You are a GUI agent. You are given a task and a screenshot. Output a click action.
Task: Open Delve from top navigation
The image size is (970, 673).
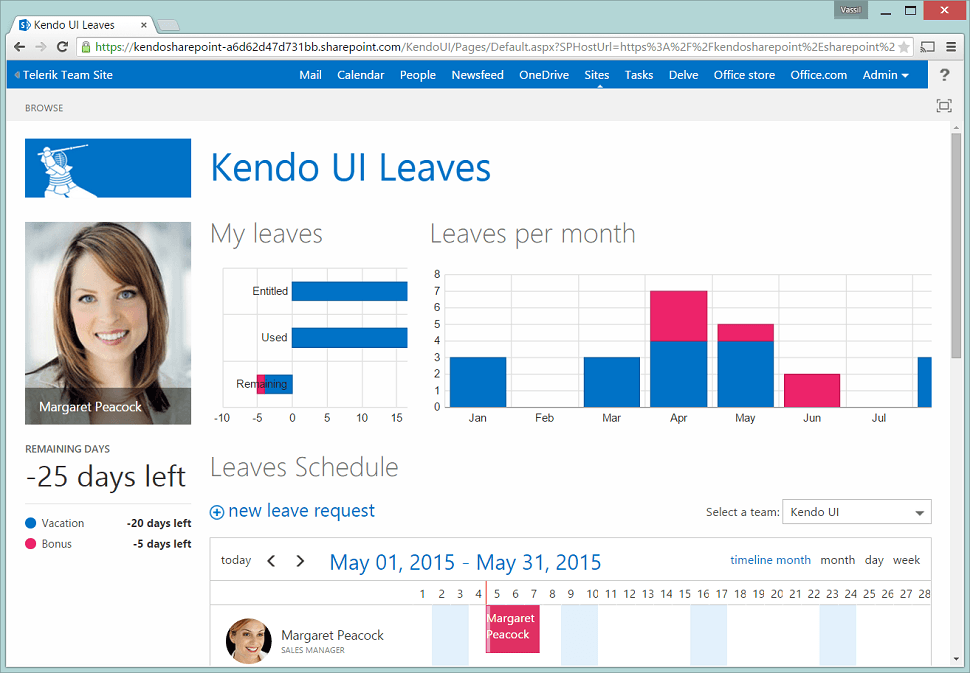[684, 75]
